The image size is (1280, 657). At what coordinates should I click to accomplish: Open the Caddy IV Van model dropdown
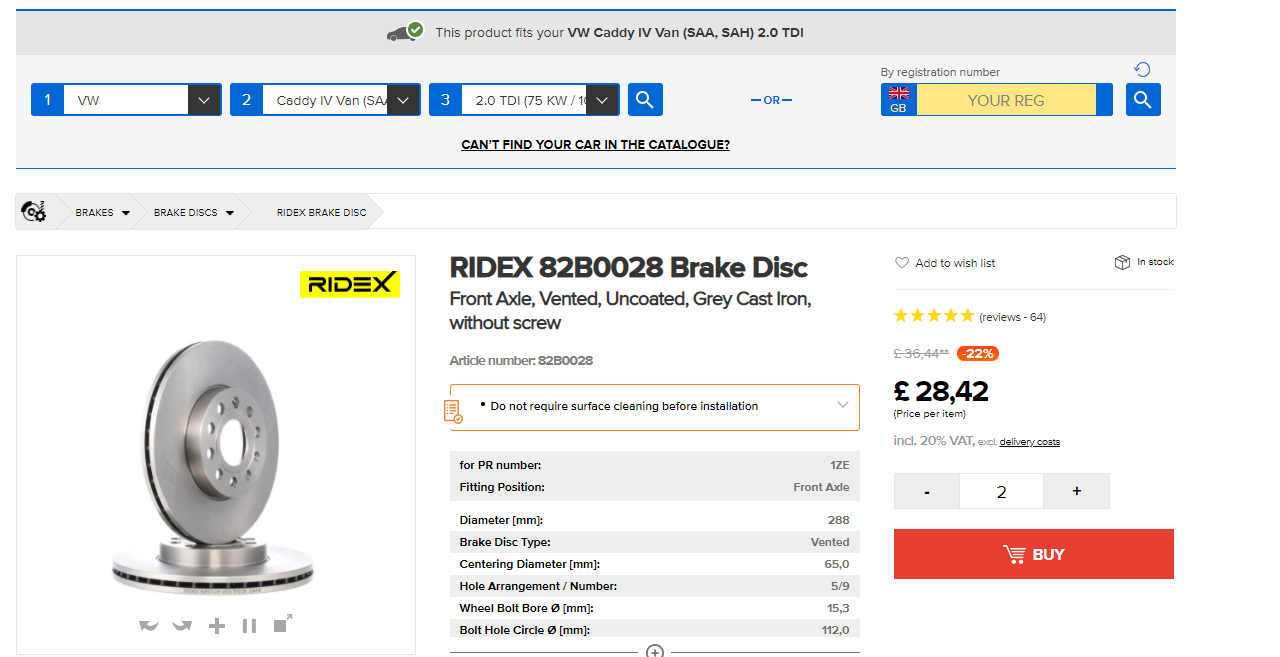click(x=403, y=100)
